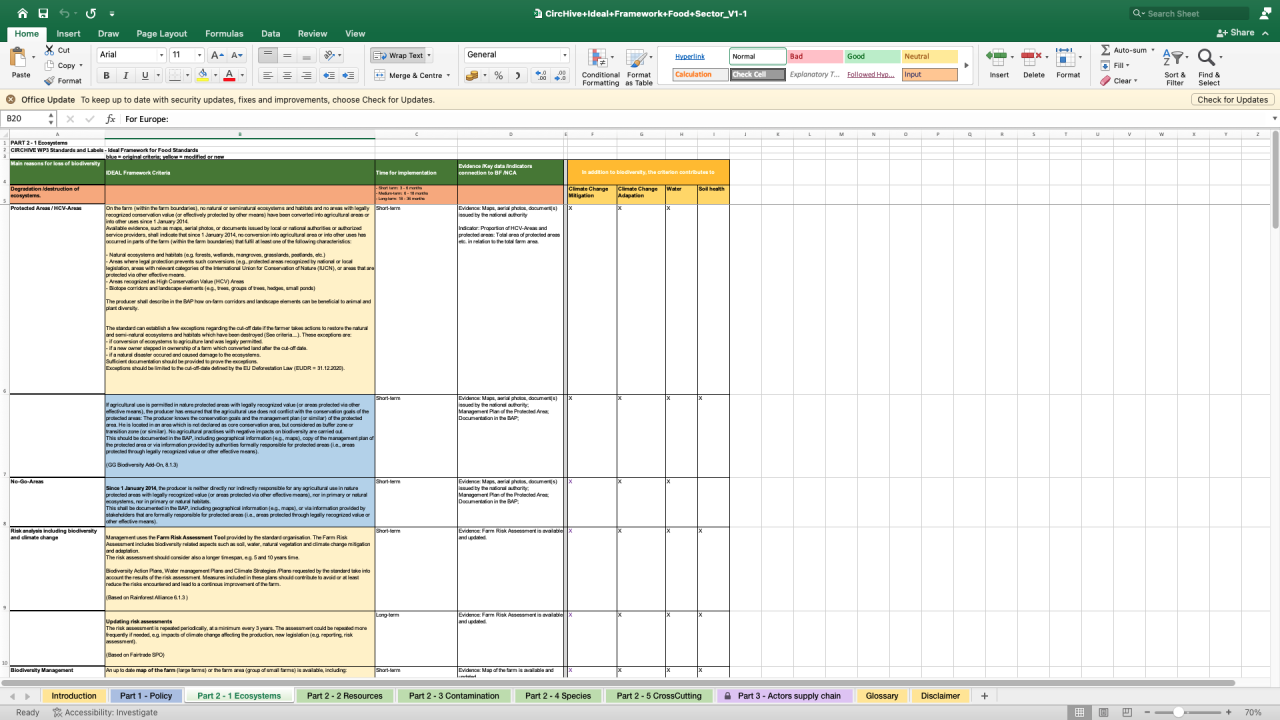This screenshot has width=1280, height=720.
Task: Apply the Good cell style
Action: click(x=872, y=57)
